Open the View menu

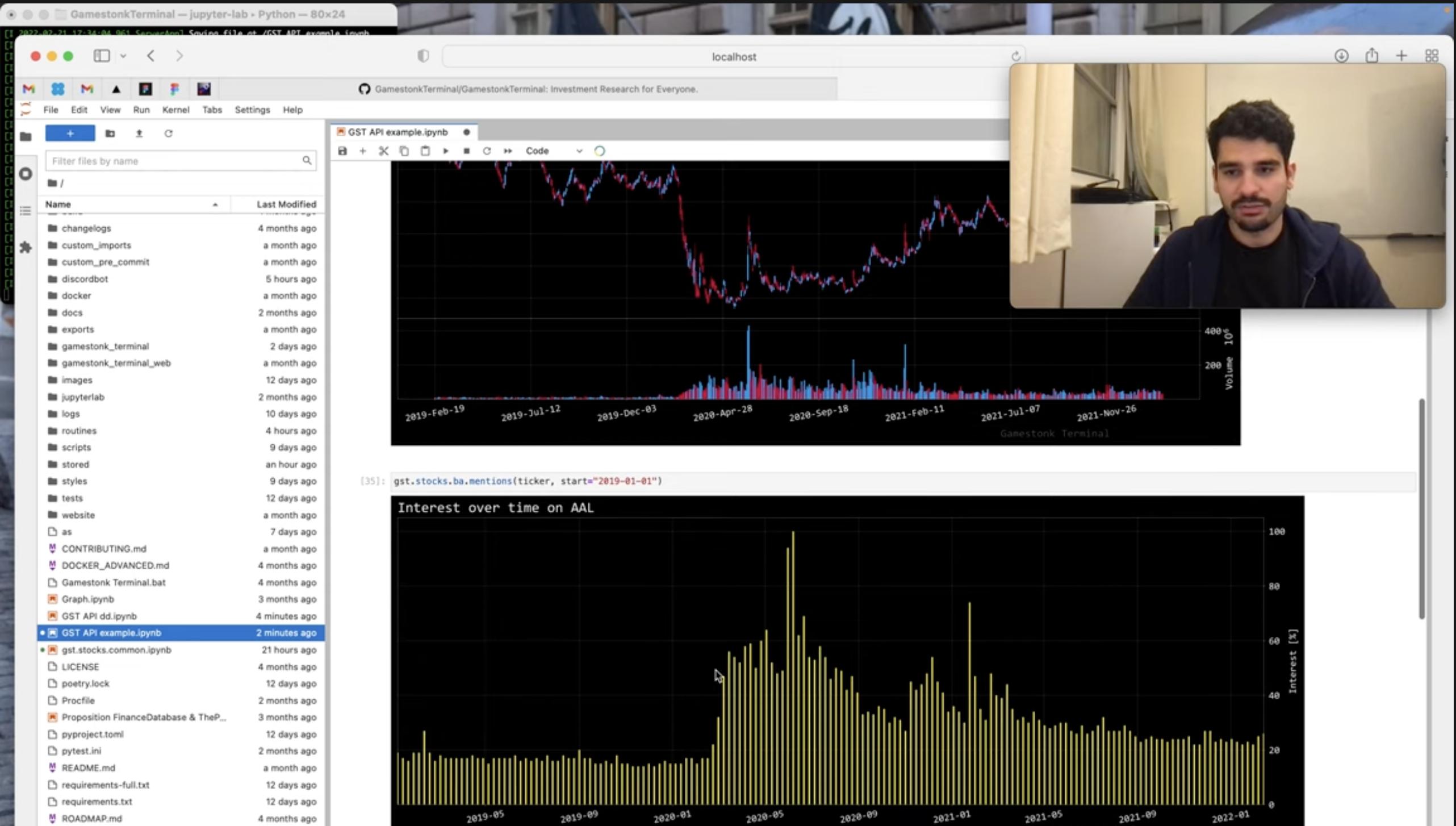coord(110,110)
